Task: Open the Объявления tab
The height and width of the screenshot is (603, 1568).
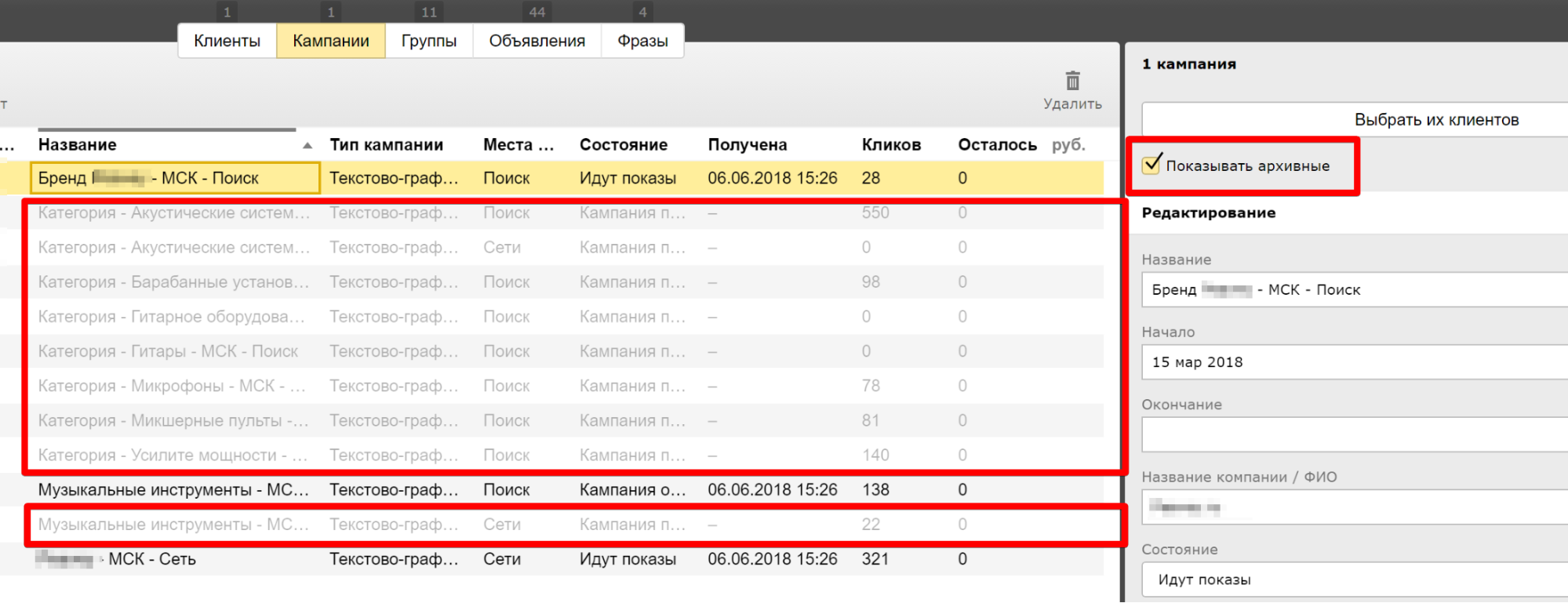Action: [537, 41]
